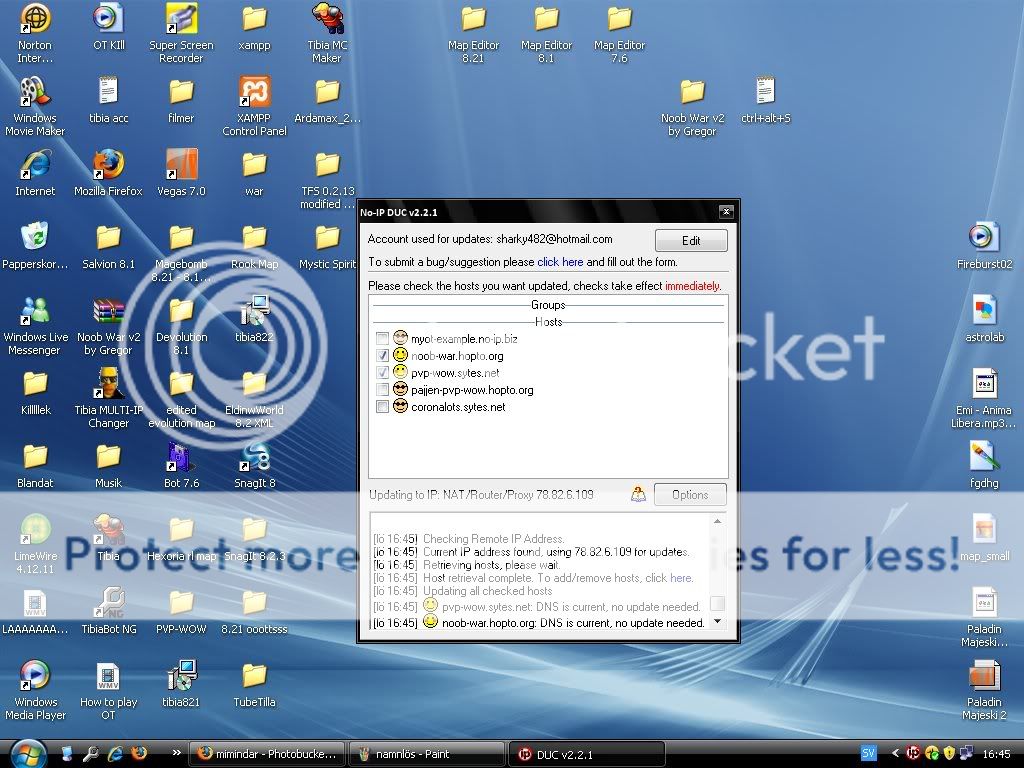1024x768 pixels.
Task: Click Show Desktop in the quick launch bar
Action: tap(66, 753)
